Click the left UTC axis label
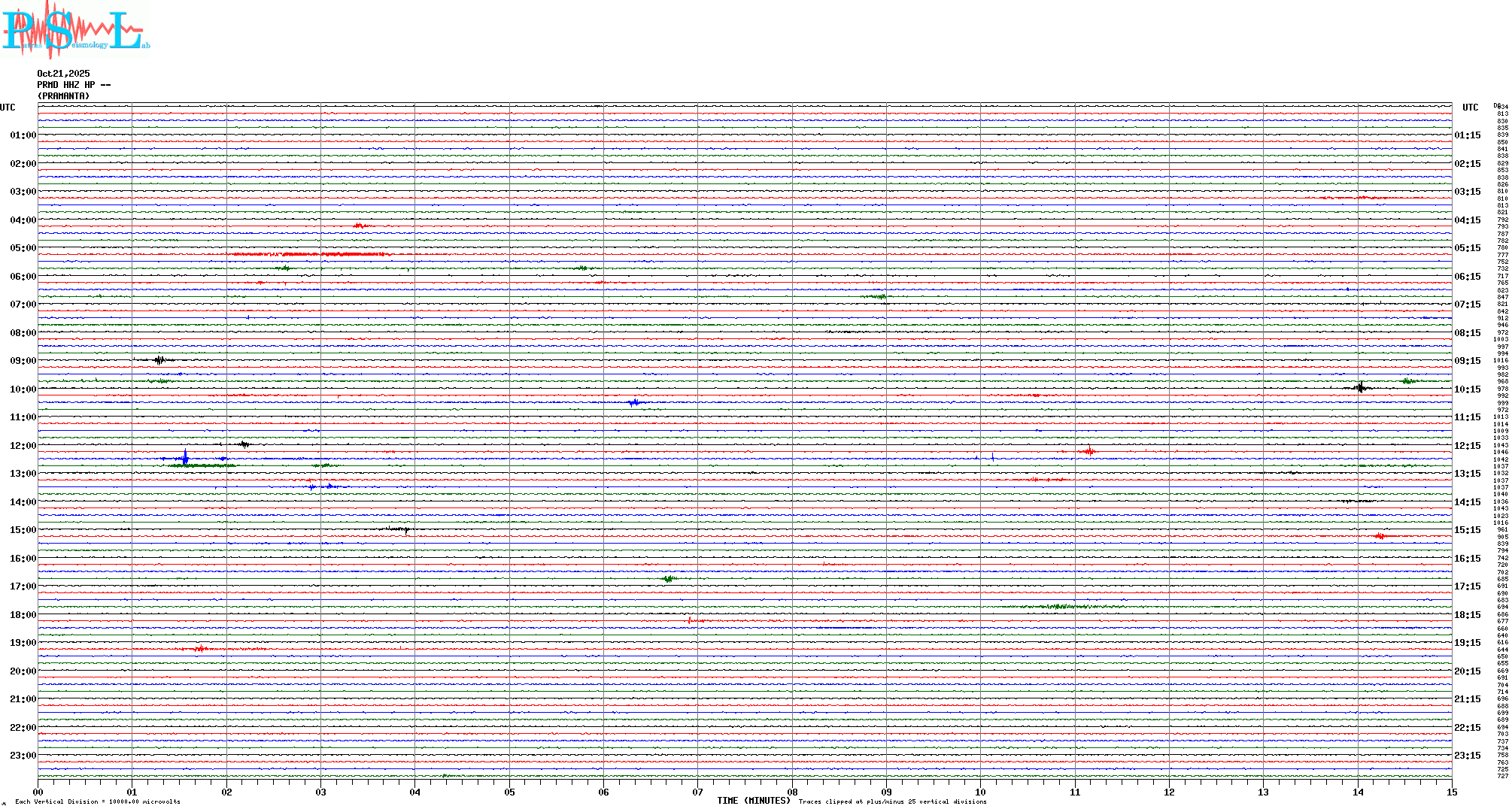The height and width of the screenshot is (812, 1512). coord(8,108)
